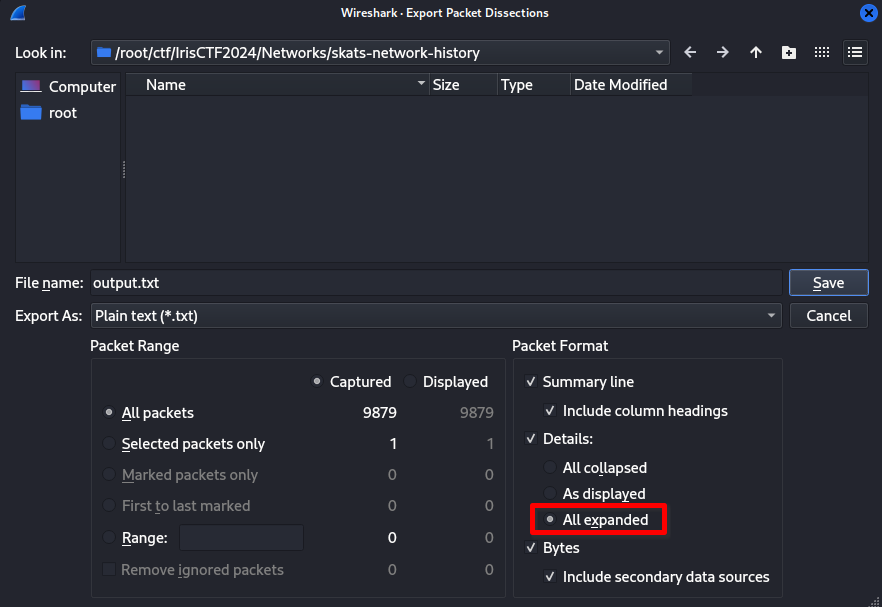Select All collapsed radio button

[x=550, y=467]
